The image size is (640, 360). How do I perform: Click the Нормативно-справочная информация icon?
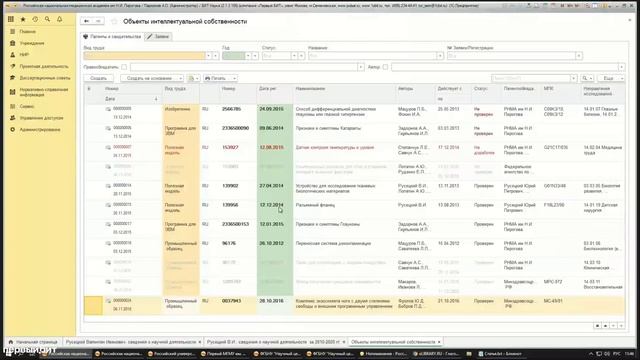click(x=13, y=92)
